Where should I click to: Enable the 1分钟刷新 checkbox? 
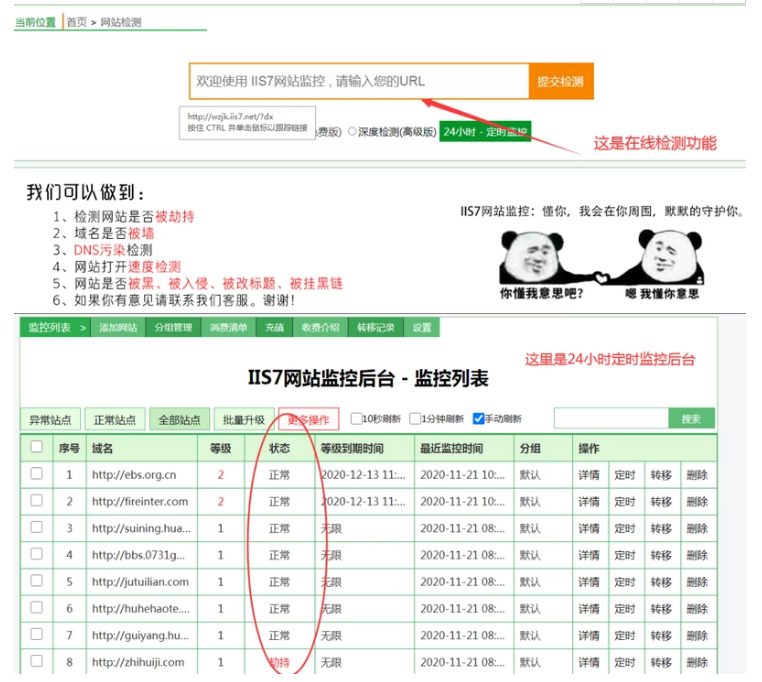click(415, 419)
